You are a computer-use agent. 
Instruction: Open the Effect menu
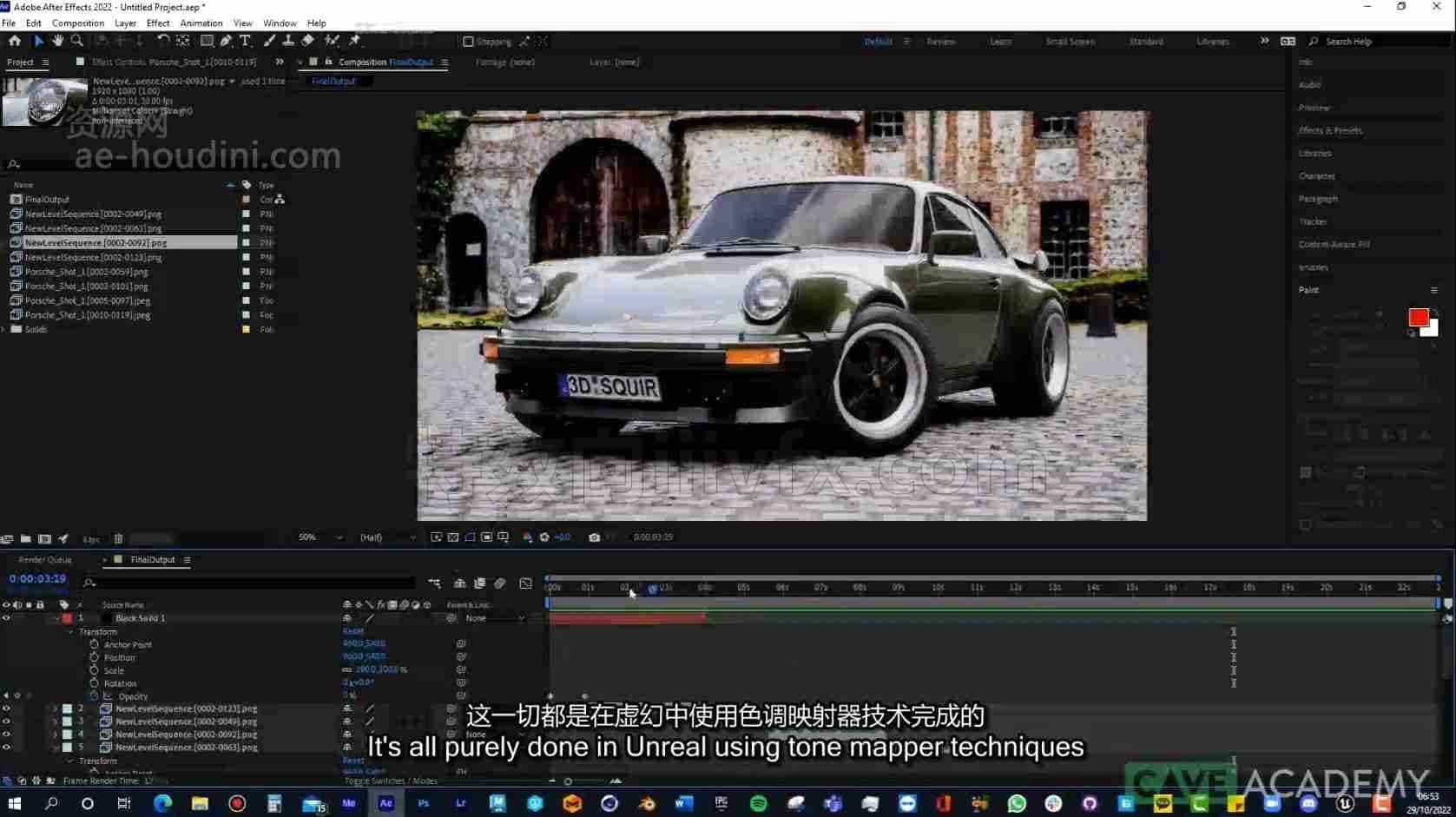[158, 23]
